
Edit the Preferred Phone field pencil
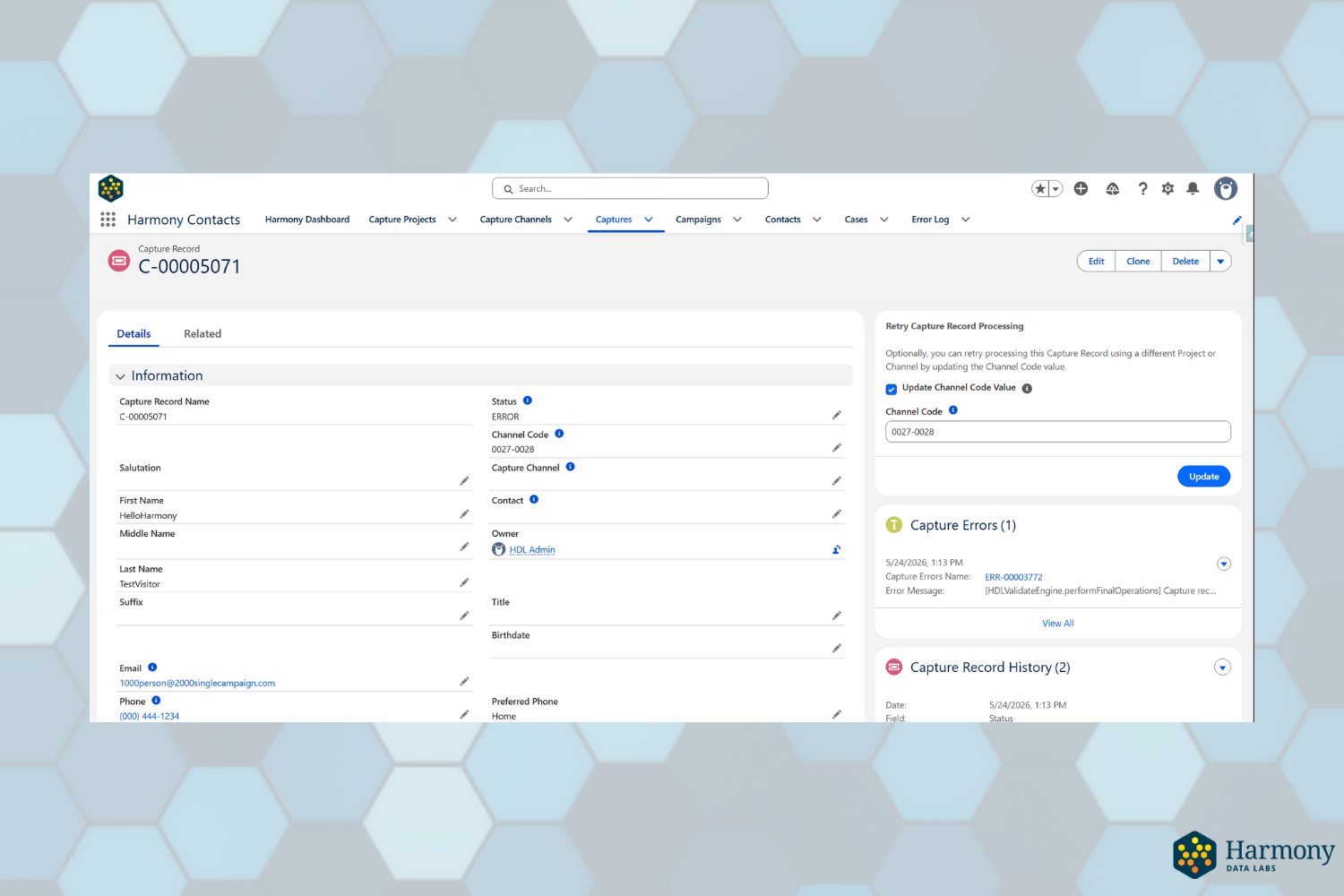pyautogui.click(x=837, y=715)
